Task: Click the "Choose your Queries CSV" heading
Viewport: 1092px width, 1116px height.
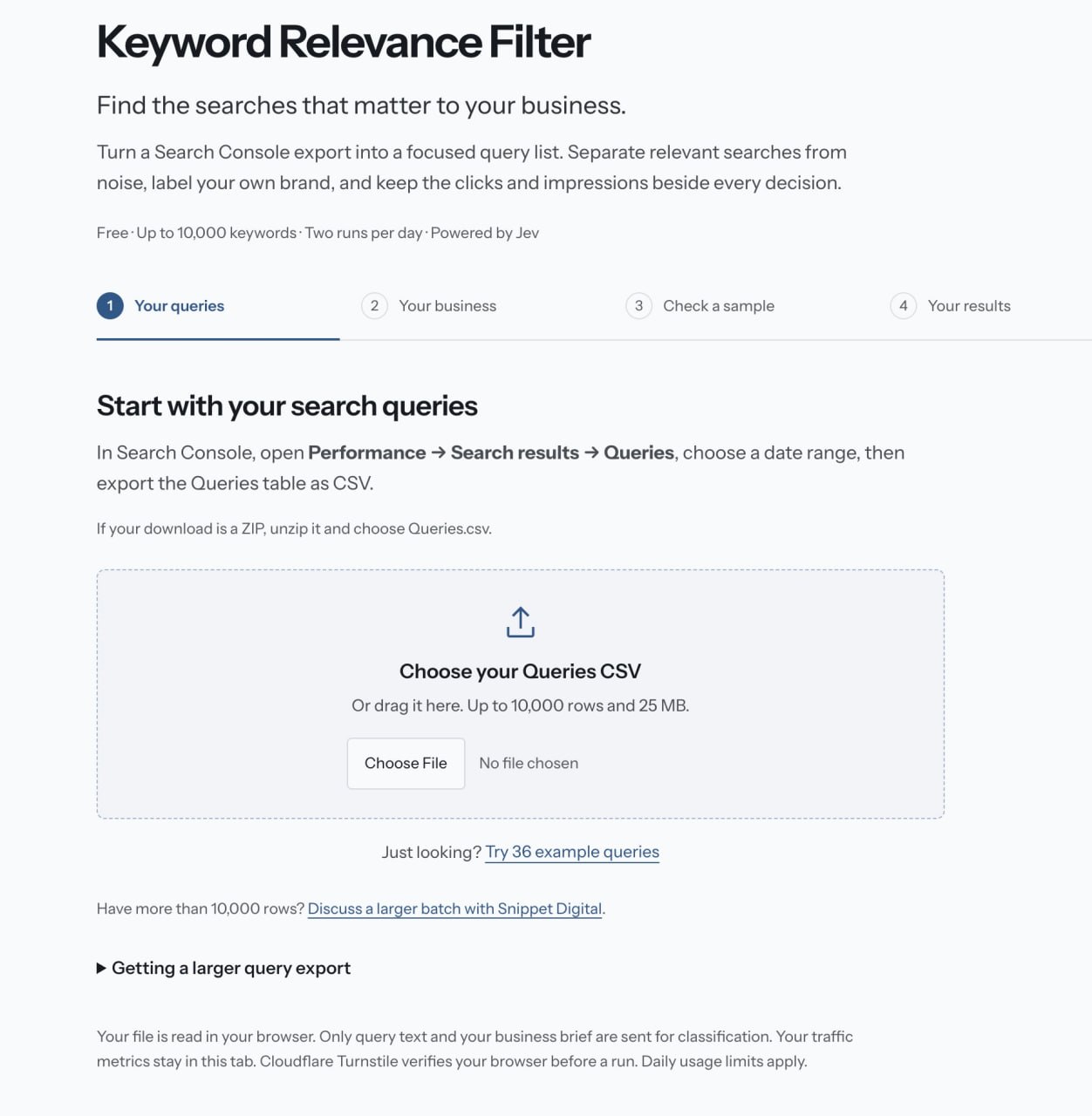Action: tap(520, 671)
